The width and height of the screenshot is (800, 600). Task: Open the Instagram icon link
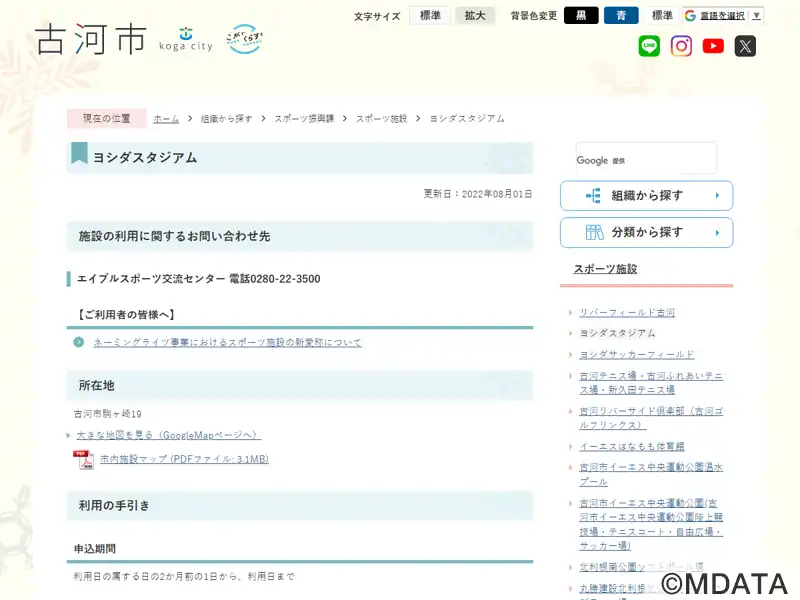coord(681,46)
